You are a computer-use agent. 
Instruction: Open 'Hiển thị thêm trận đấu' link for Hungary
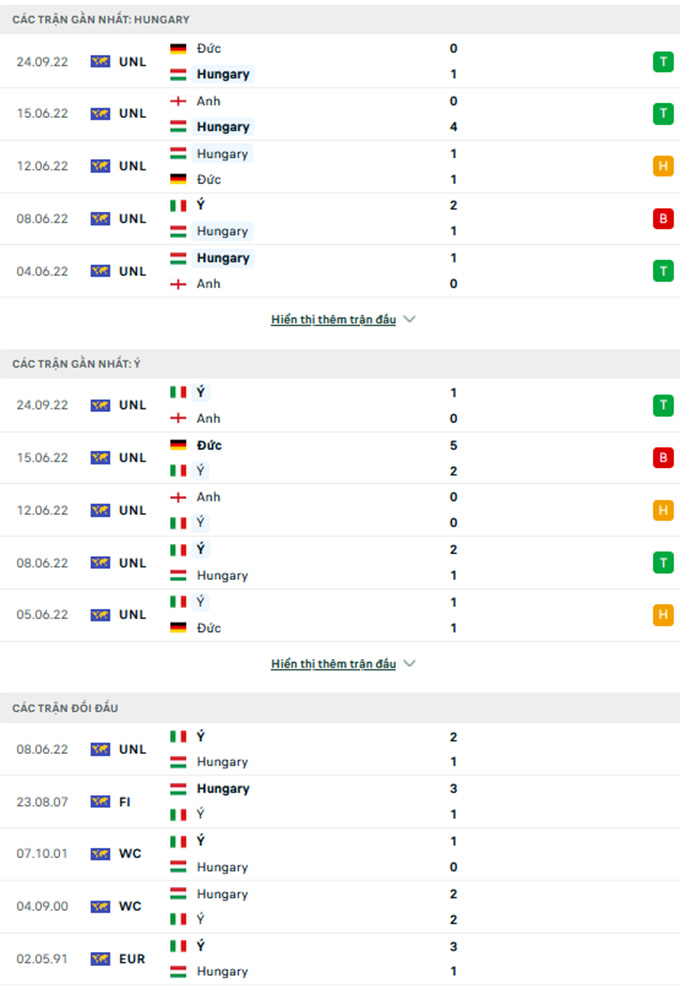[x=333, y=320]
